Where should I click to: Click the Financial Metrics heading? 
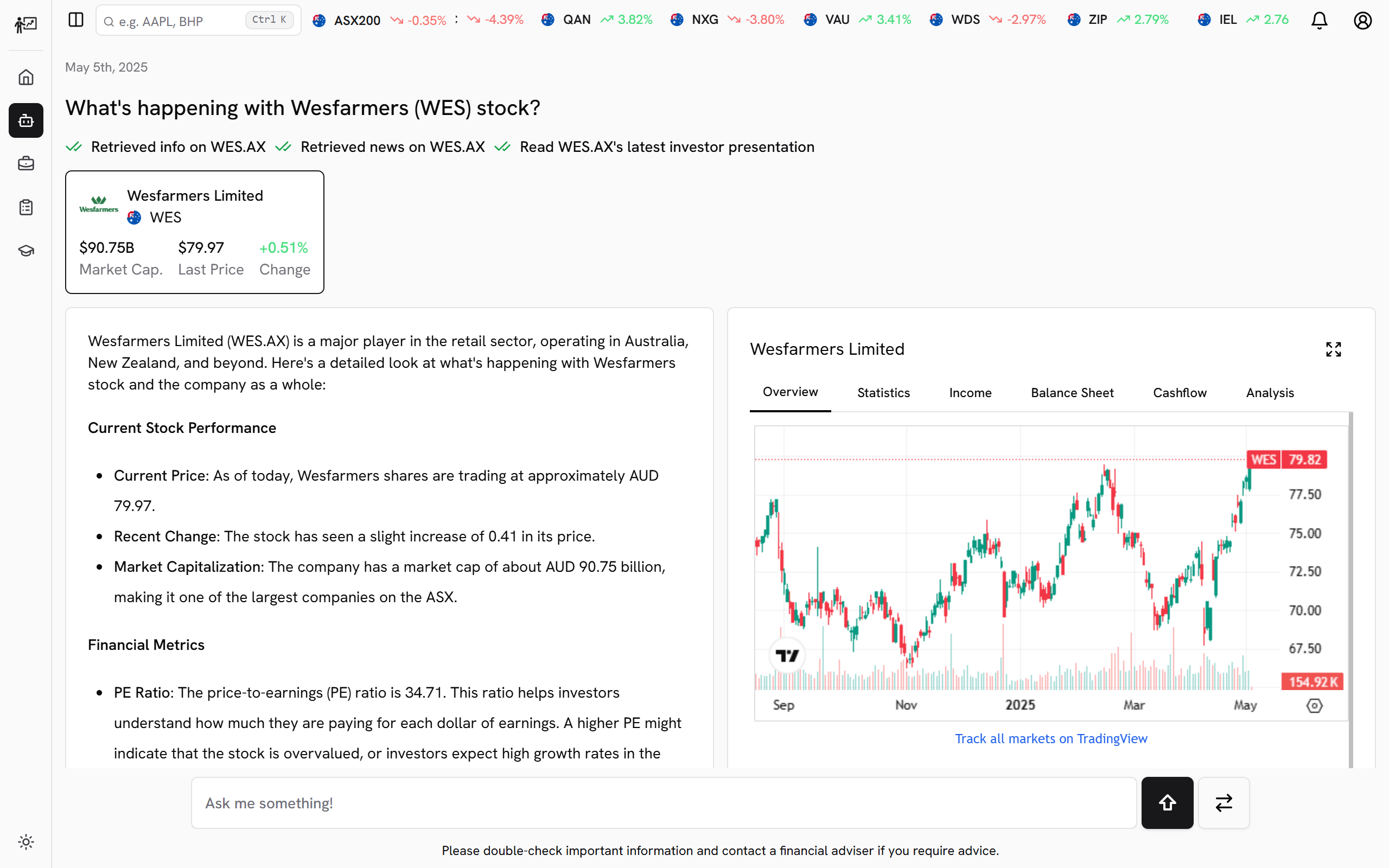coord(146,644)
